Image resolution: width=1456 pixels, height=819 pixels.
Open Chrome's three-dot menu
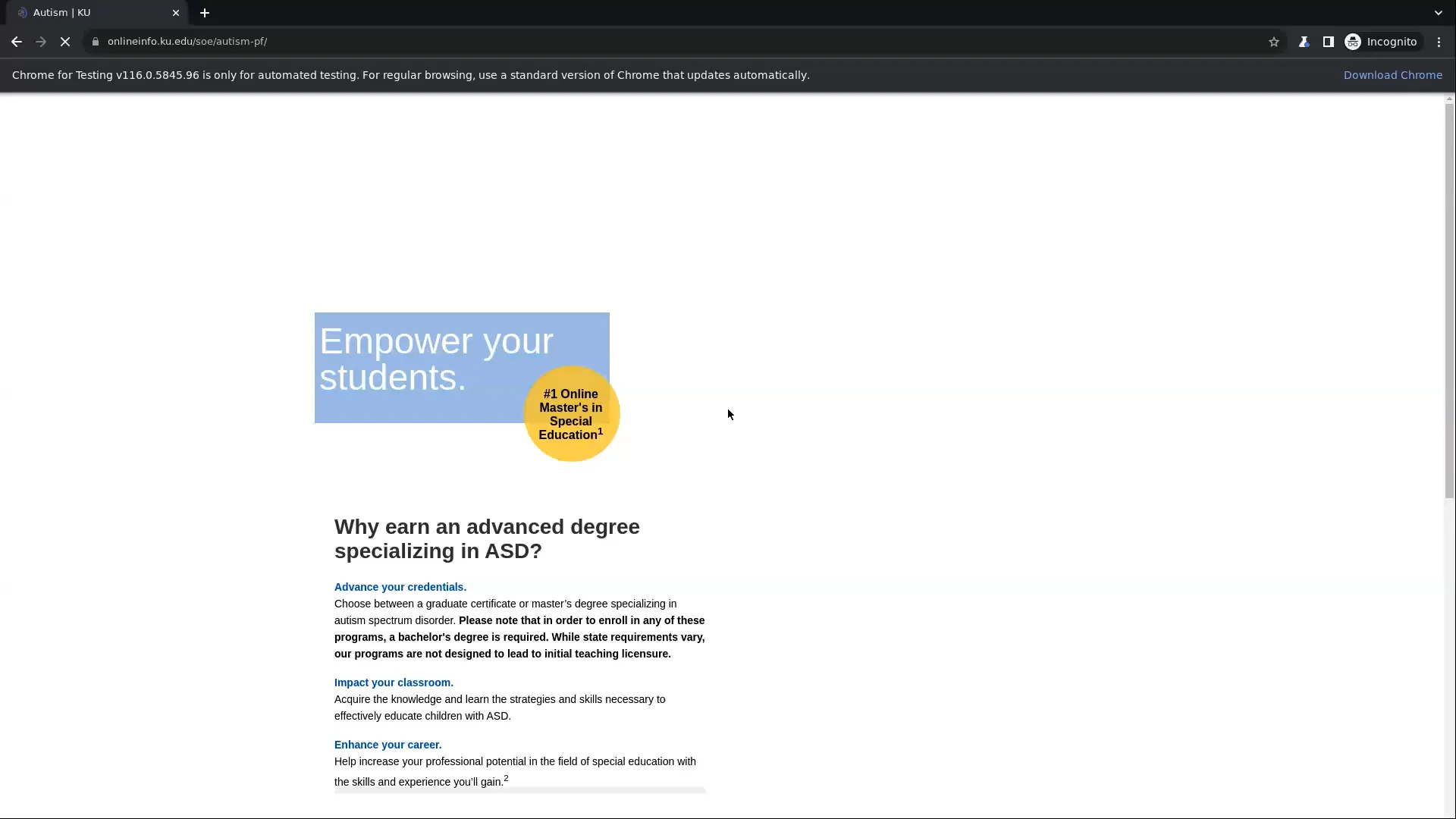(1439, 42)
